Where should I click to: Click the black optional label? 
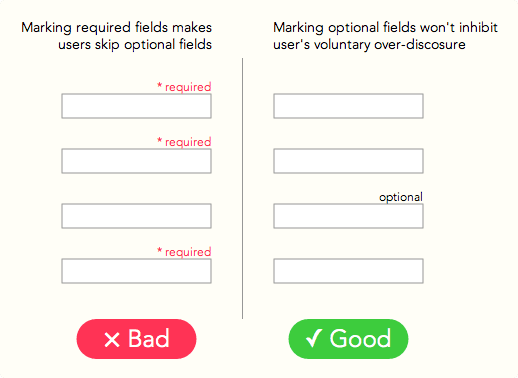tap(401, 197)
